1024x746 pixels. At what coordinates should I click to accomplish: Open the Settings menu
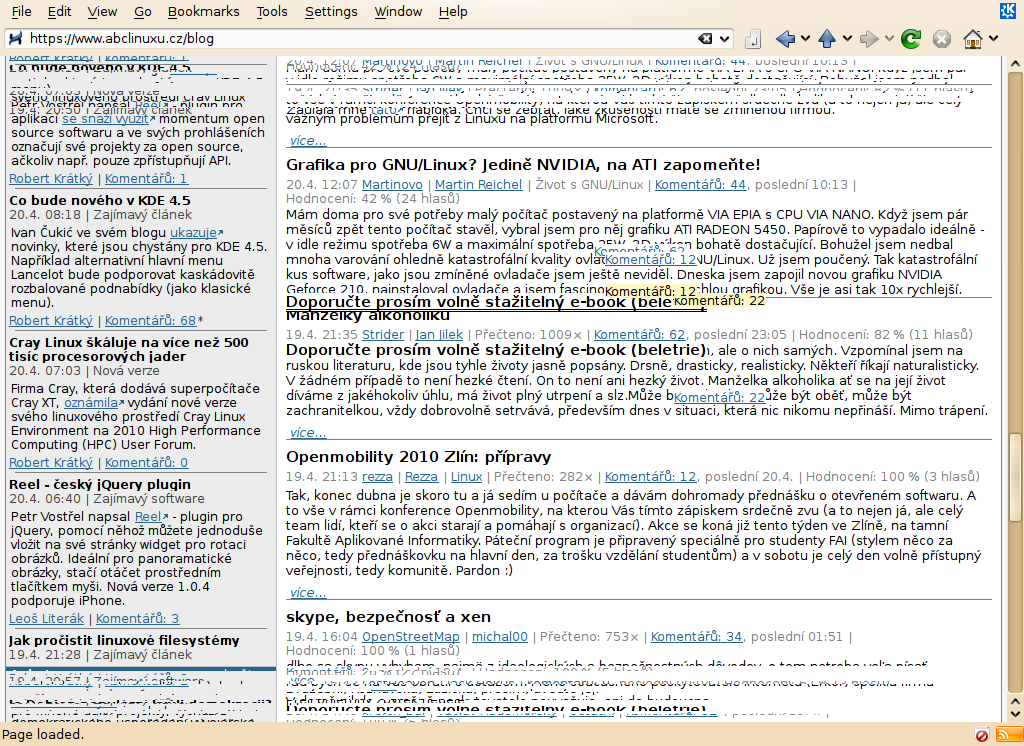pos(331,11)
